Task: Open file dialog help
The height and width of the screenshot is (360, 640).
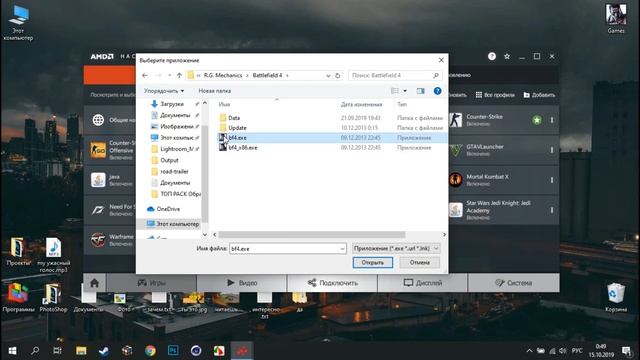Action: 438,91
